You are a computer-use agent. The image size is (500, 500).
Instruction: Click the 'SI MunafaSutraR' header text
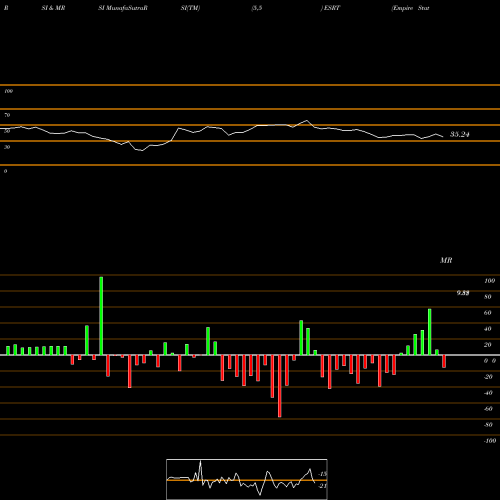coord(123,8)
